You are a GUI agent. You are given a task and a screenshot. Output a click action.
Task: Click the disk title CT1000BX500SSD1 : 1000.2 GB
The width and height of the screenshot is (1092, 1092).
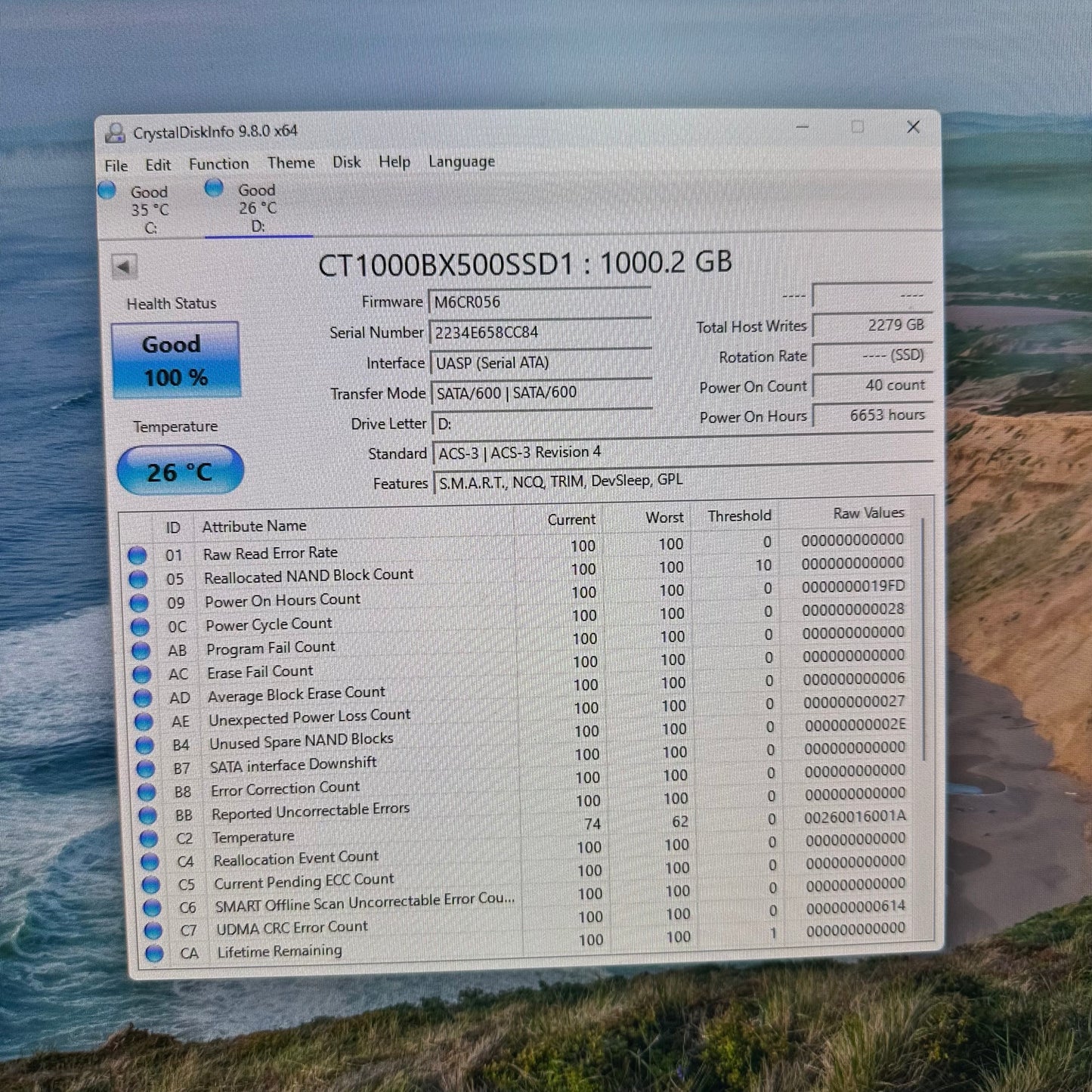coord(524,264)
